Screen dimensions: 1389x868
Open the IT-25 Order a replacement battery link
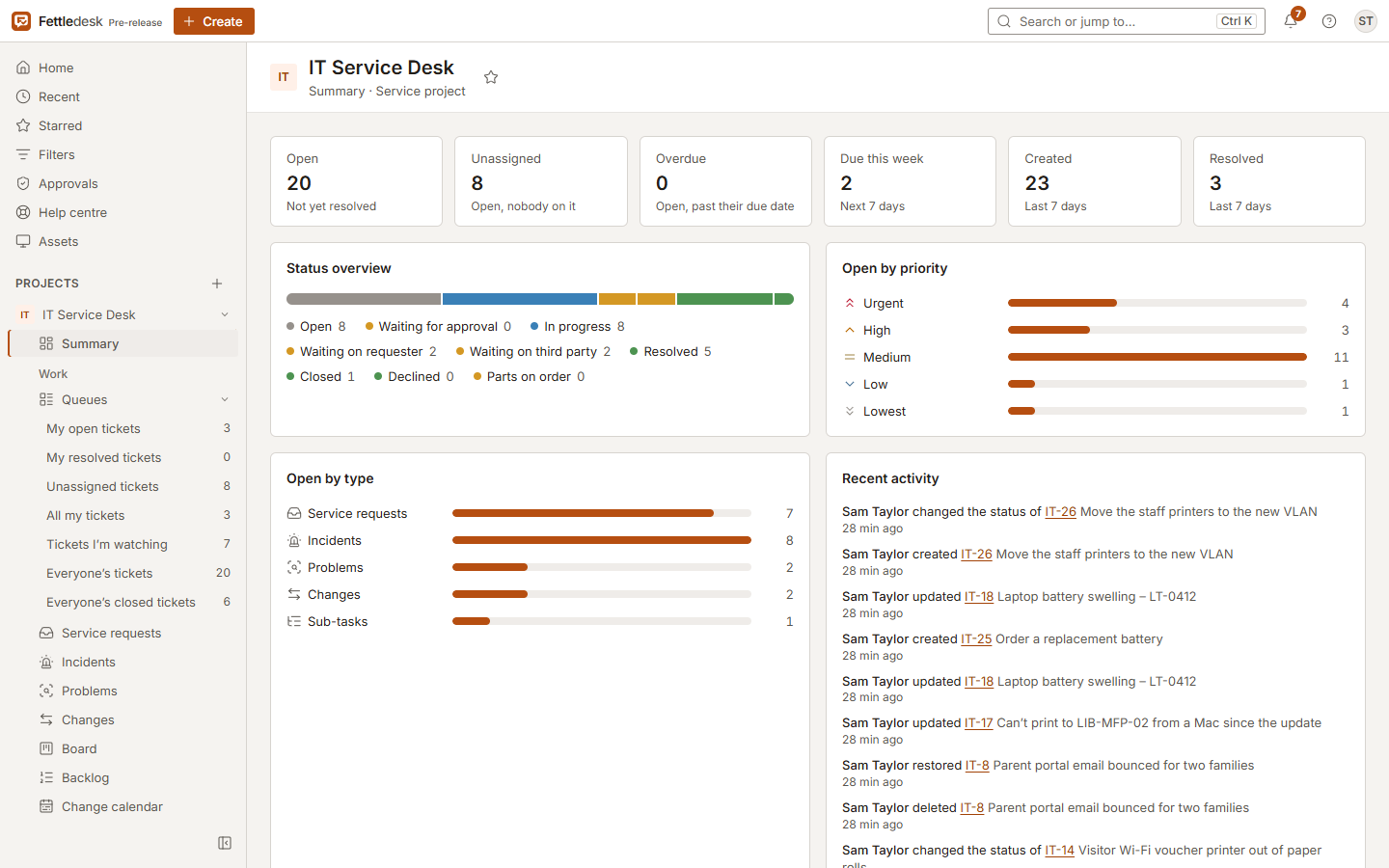click(976, 639)
